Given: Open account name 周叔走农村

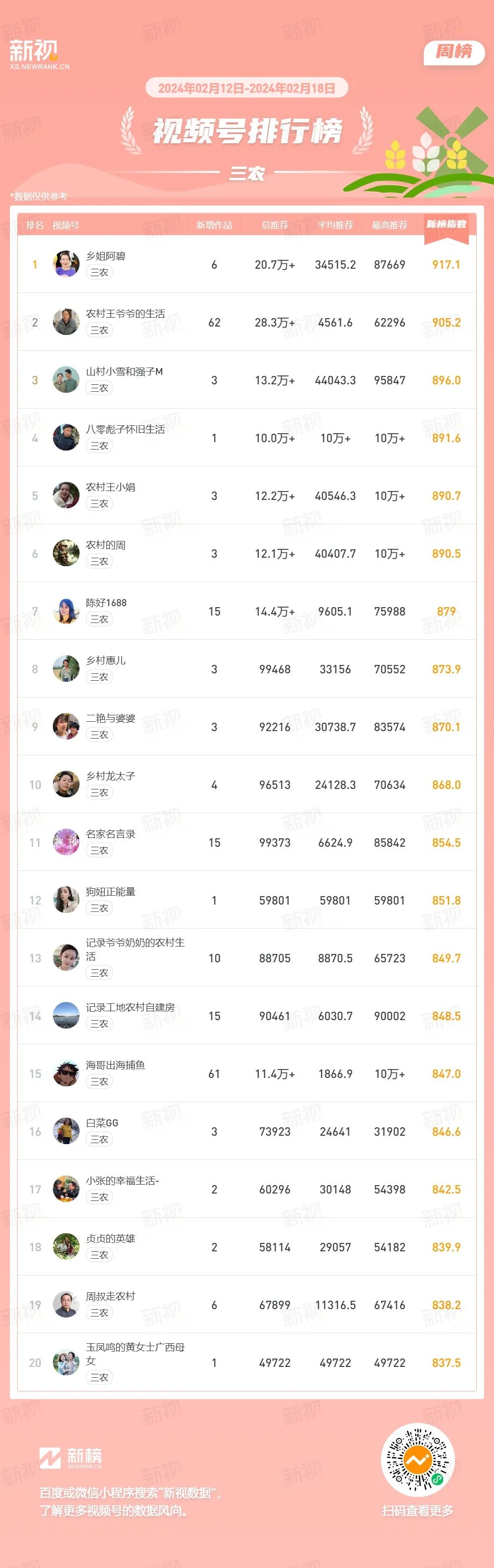Looking at the screenshot, I should point(111,1296).
